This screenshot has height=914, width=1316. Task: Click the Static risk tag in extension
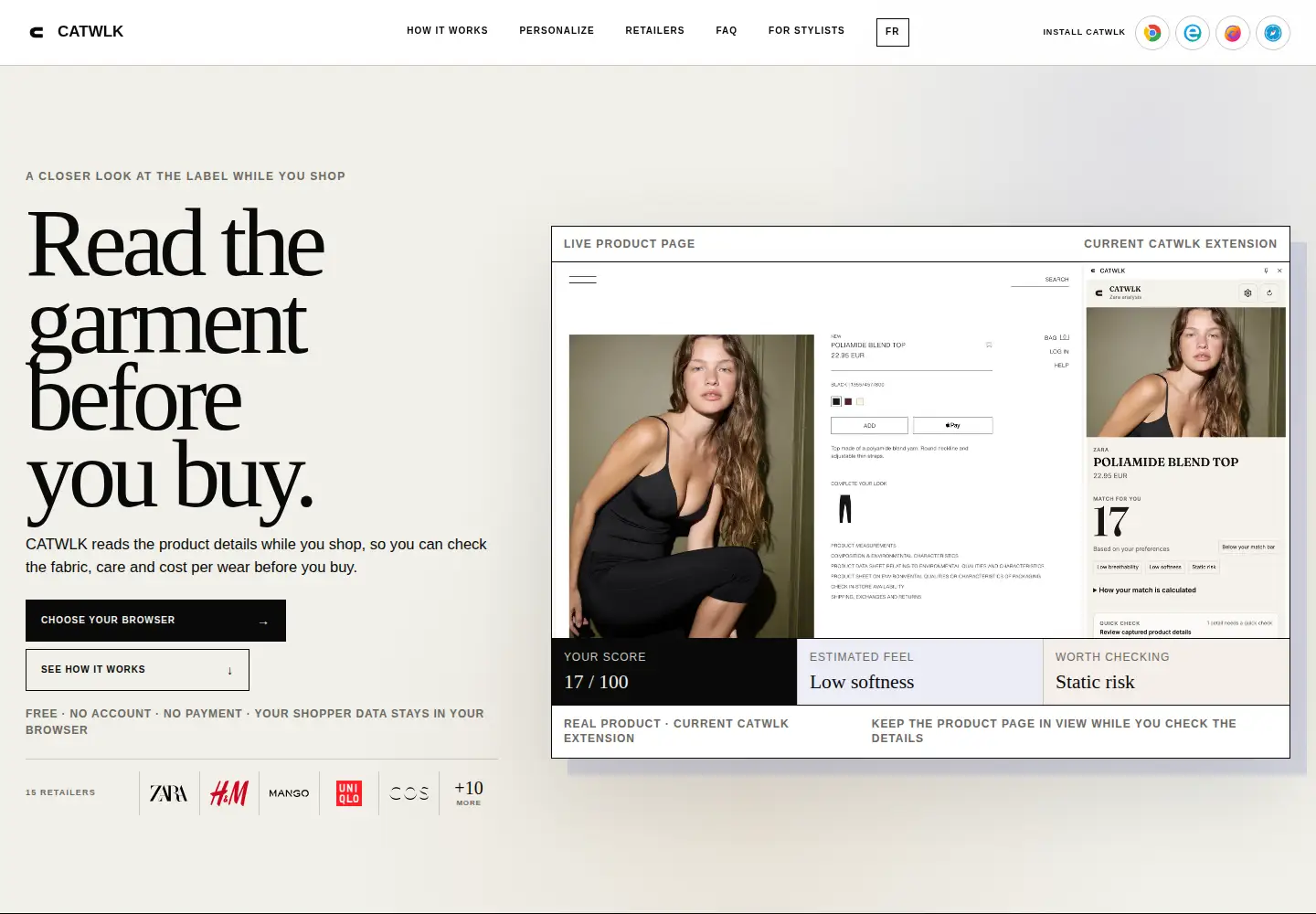[x=1204, y=568]
